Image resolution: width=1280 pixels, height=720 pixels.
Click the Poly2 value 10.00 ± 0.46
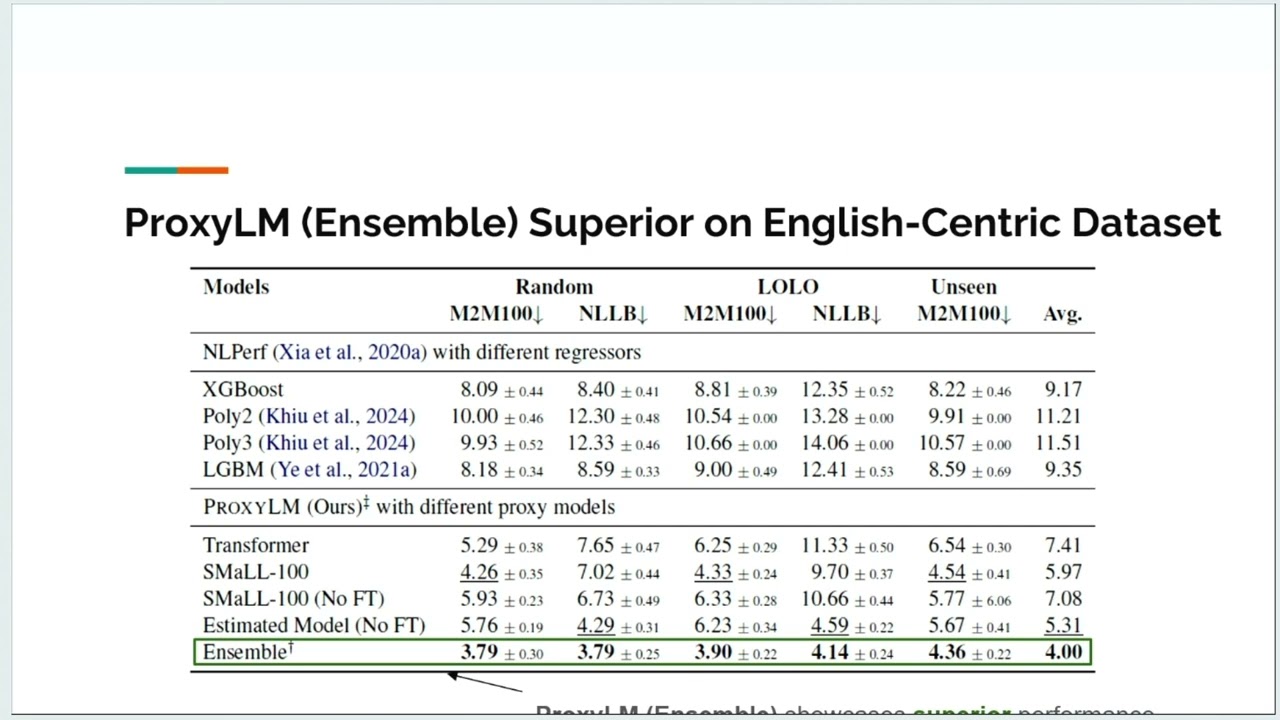(497, 416)
